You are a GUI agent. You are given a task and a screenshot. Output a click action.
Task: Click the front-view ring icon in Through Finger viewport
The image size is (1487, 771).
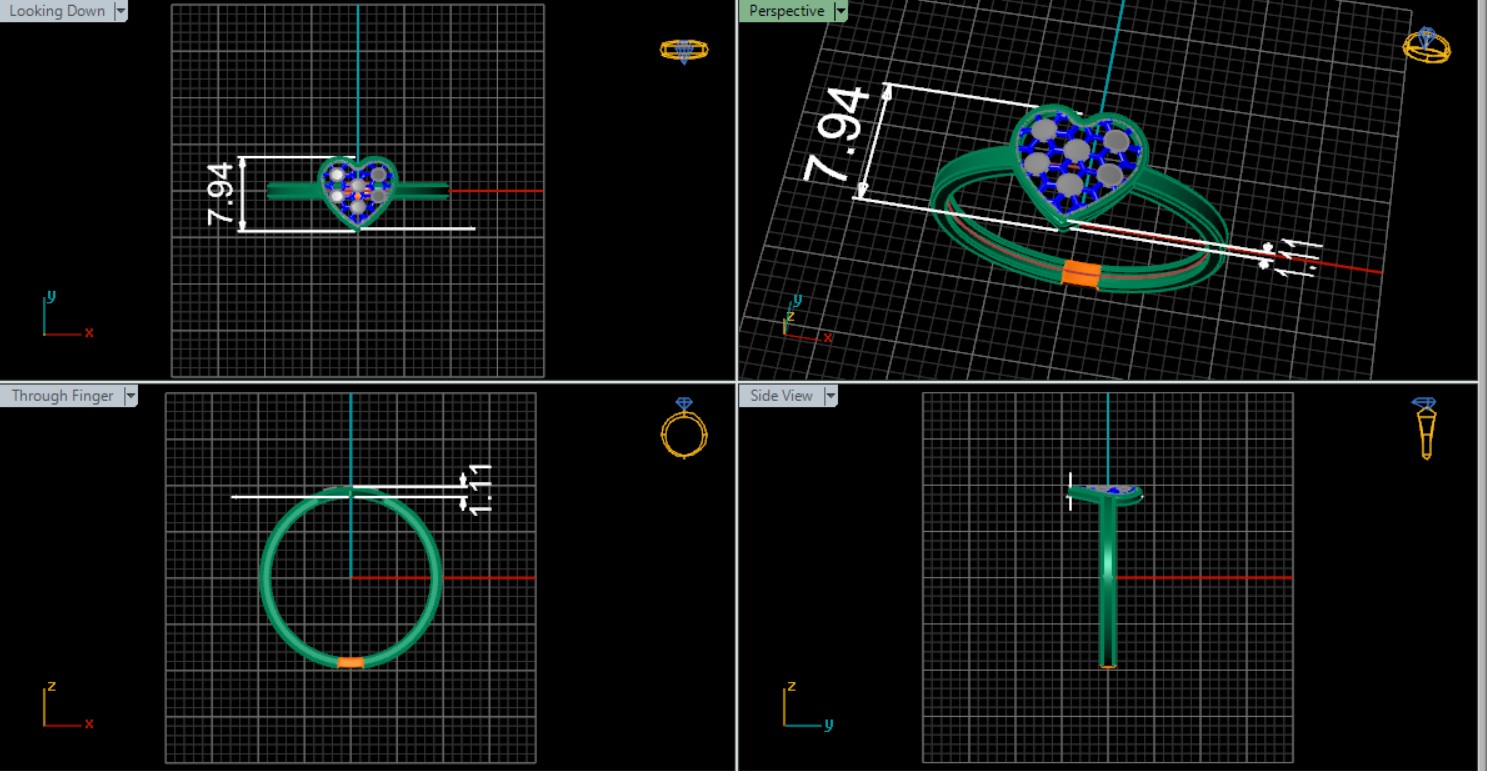[x=684, y=428]
